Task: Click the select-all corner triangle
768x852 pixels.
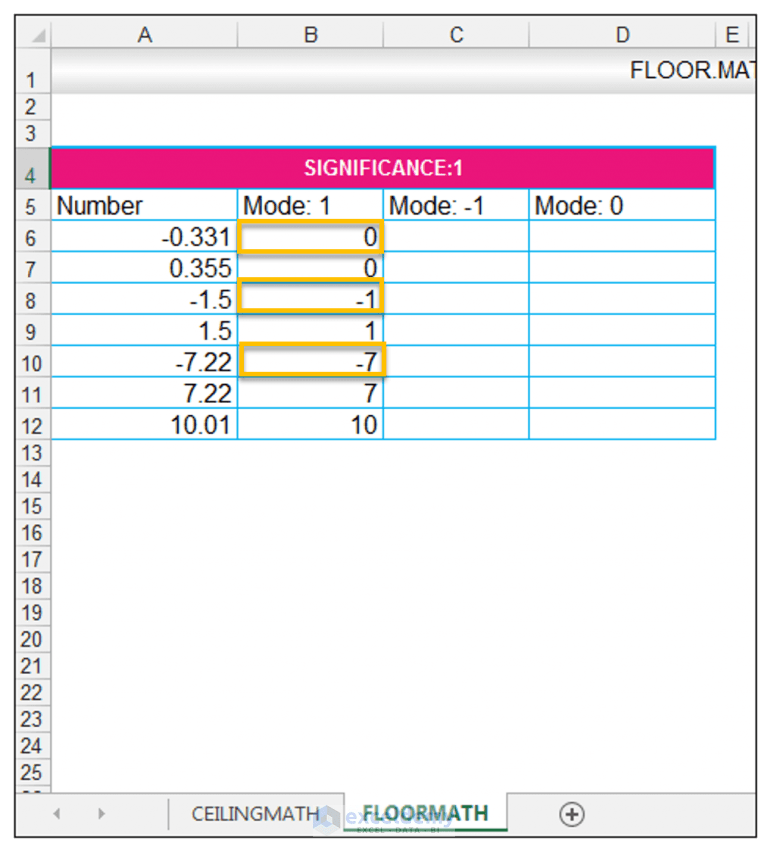Action: pyautogui.click(x=39, y=36)
